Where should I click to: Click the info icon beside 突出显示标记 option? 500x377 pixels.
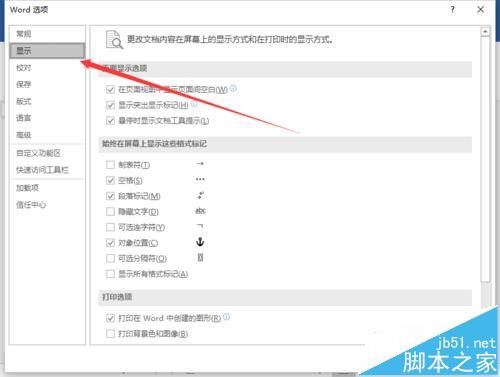point(194,104)
